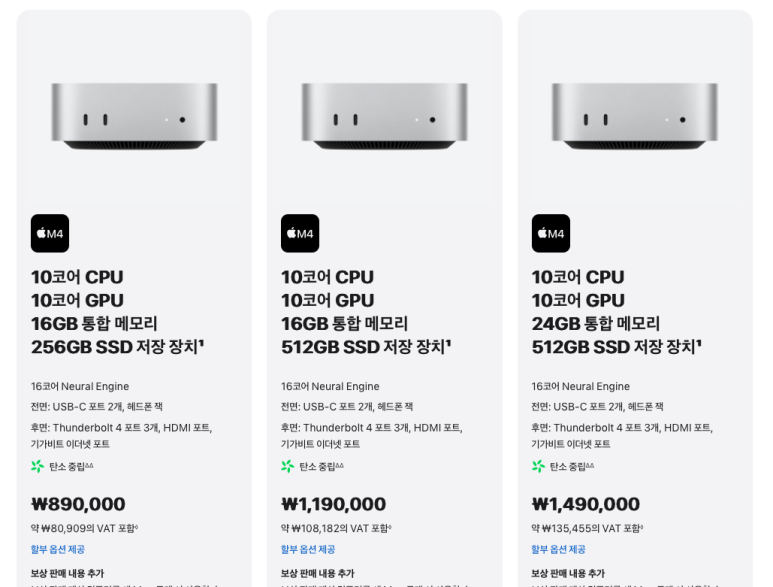Open 할부 옵션 제공 link under ₩890,000
773x587 pixels.
coord(58,549)
